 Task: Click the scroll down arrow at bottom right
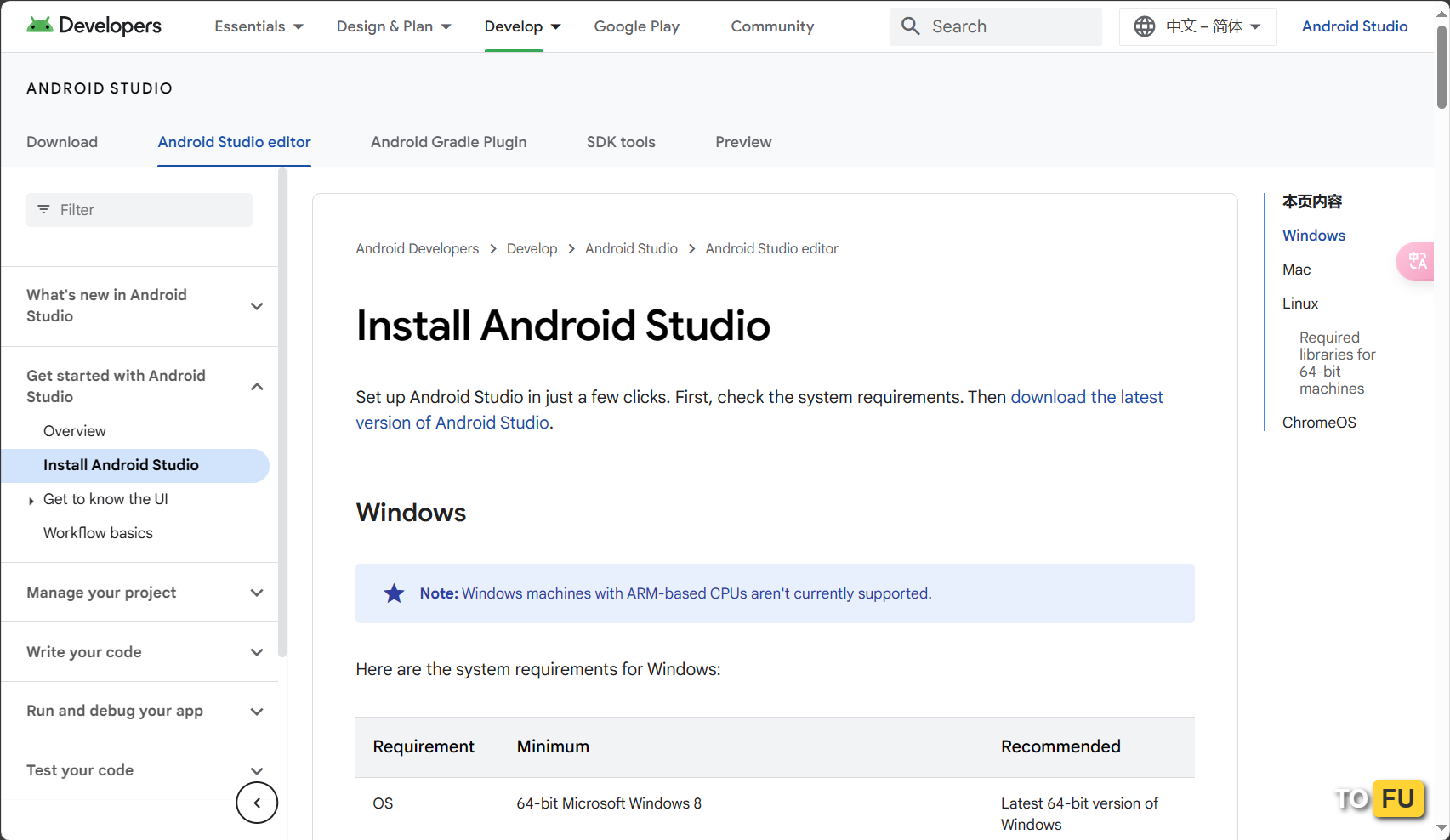1442,828
